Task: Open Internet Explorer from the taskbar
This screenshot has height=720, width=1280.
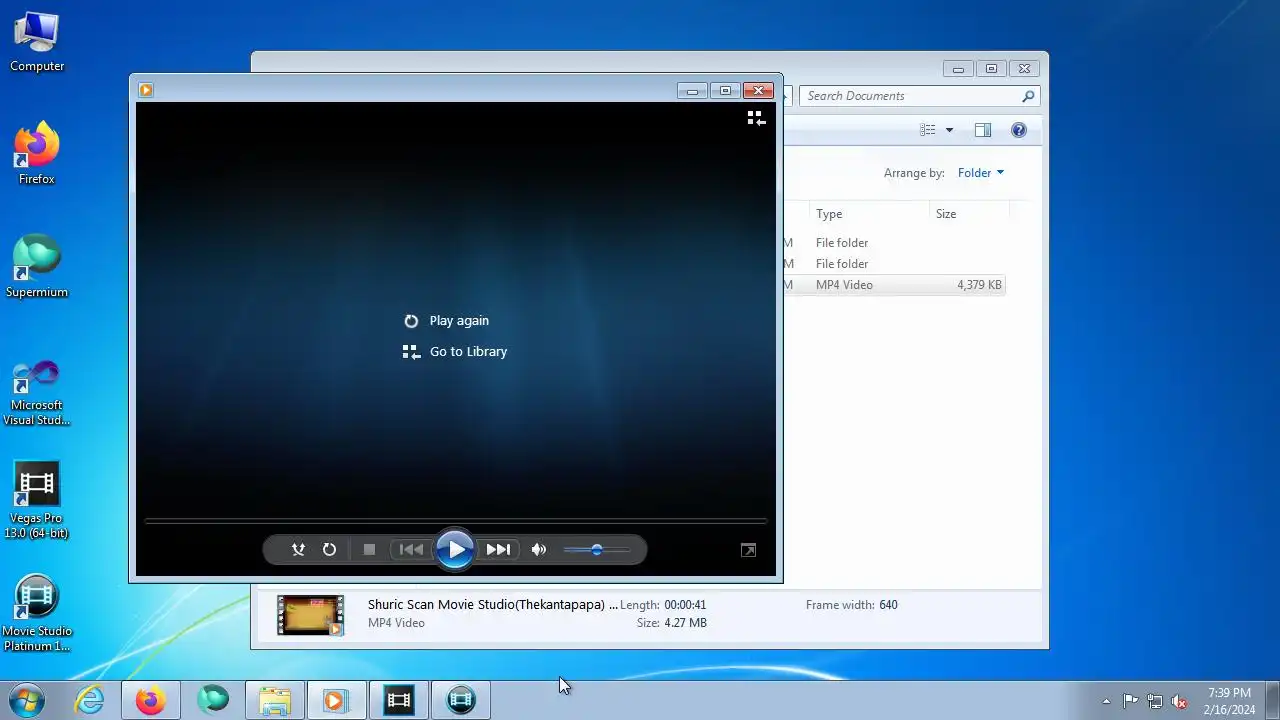Action: (90, 700)
